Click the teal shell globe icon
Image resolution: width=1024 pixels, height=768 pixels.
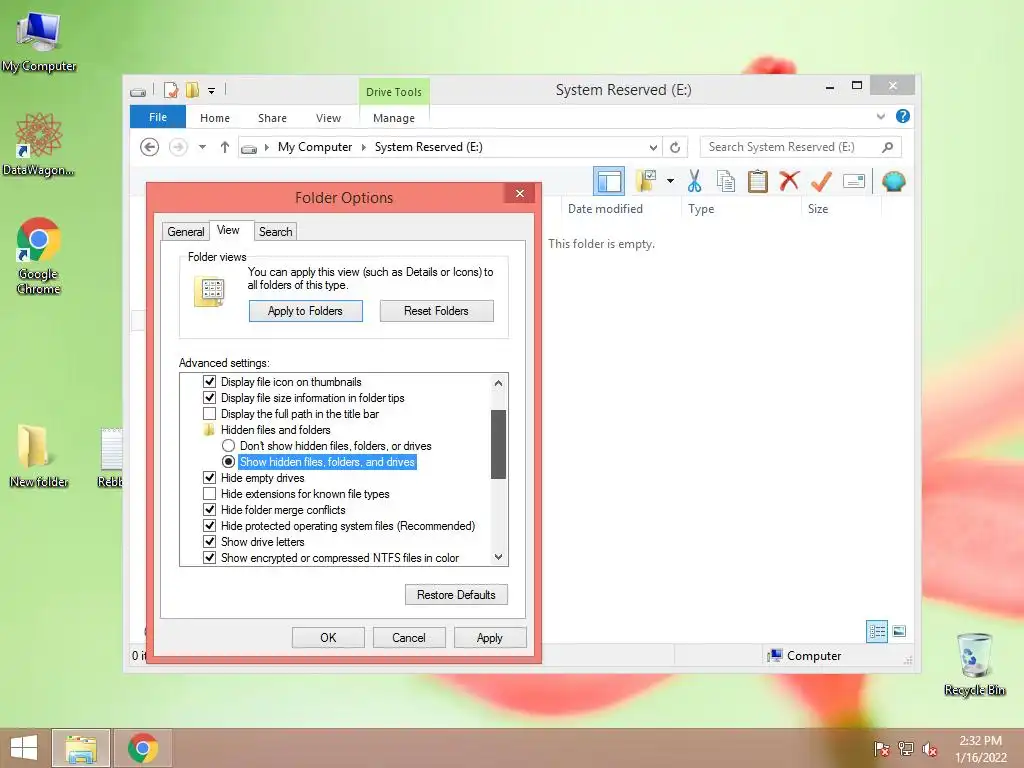[893, 181]
